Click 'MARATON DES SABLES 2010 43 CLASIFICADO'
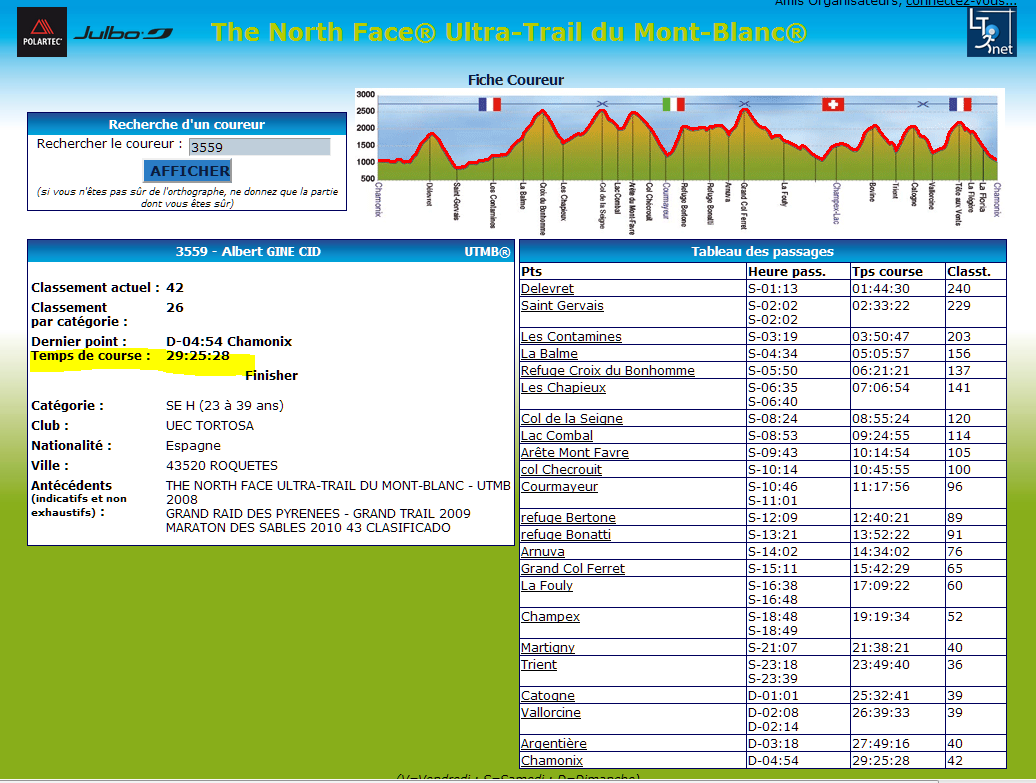Screen dimensions: 1036x783 (308, 528)
